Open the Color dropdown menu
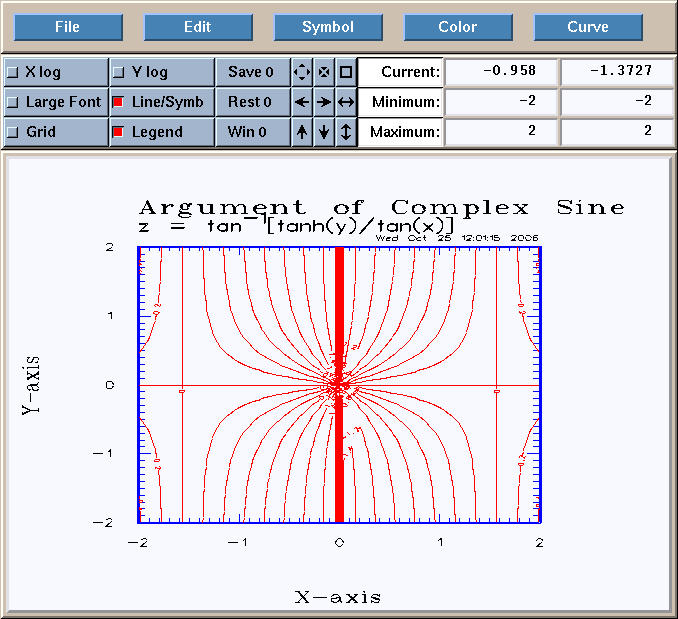 (458, 27)
